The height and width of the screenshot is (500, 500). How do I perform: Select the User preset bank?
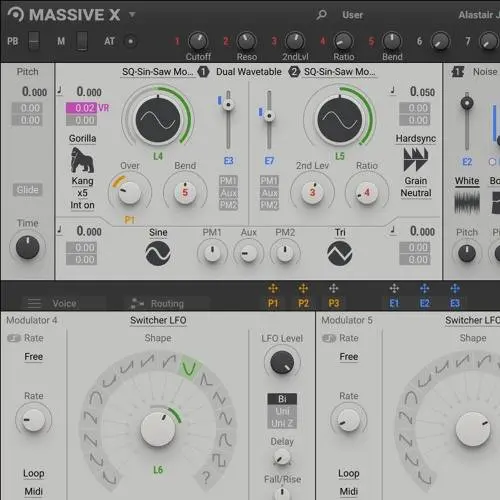click(352, 15)
